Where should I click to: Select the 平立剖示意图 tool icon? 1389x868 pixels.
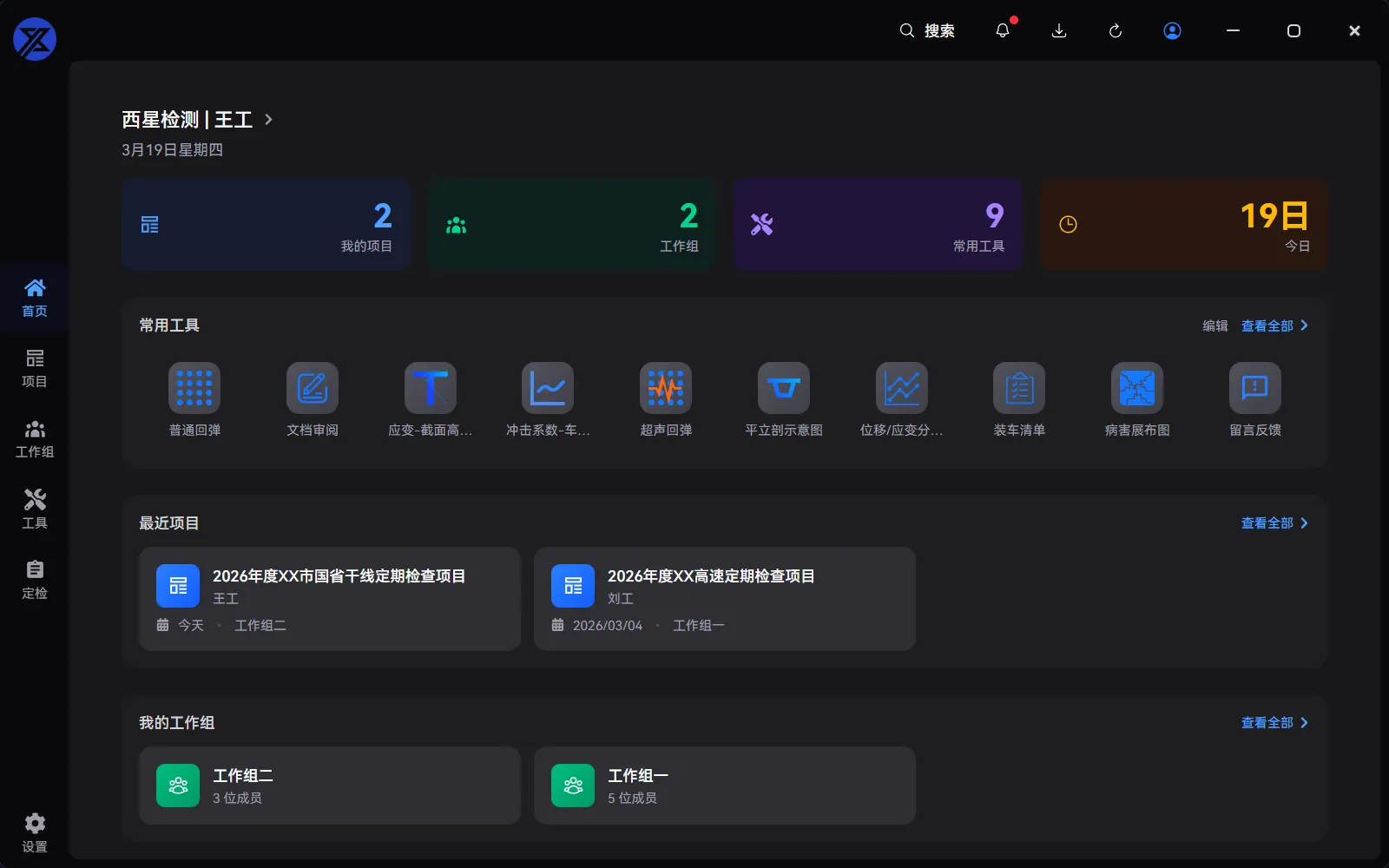[784, 388]
